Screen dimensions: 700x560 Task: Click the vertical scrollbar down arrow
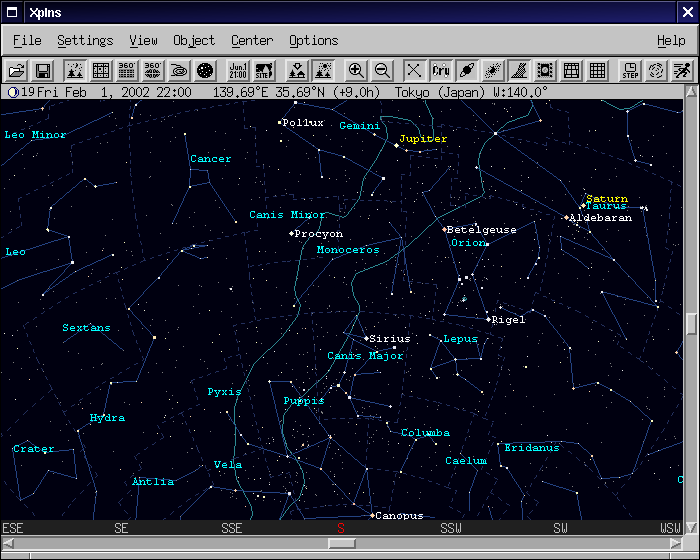pos(691,527)
